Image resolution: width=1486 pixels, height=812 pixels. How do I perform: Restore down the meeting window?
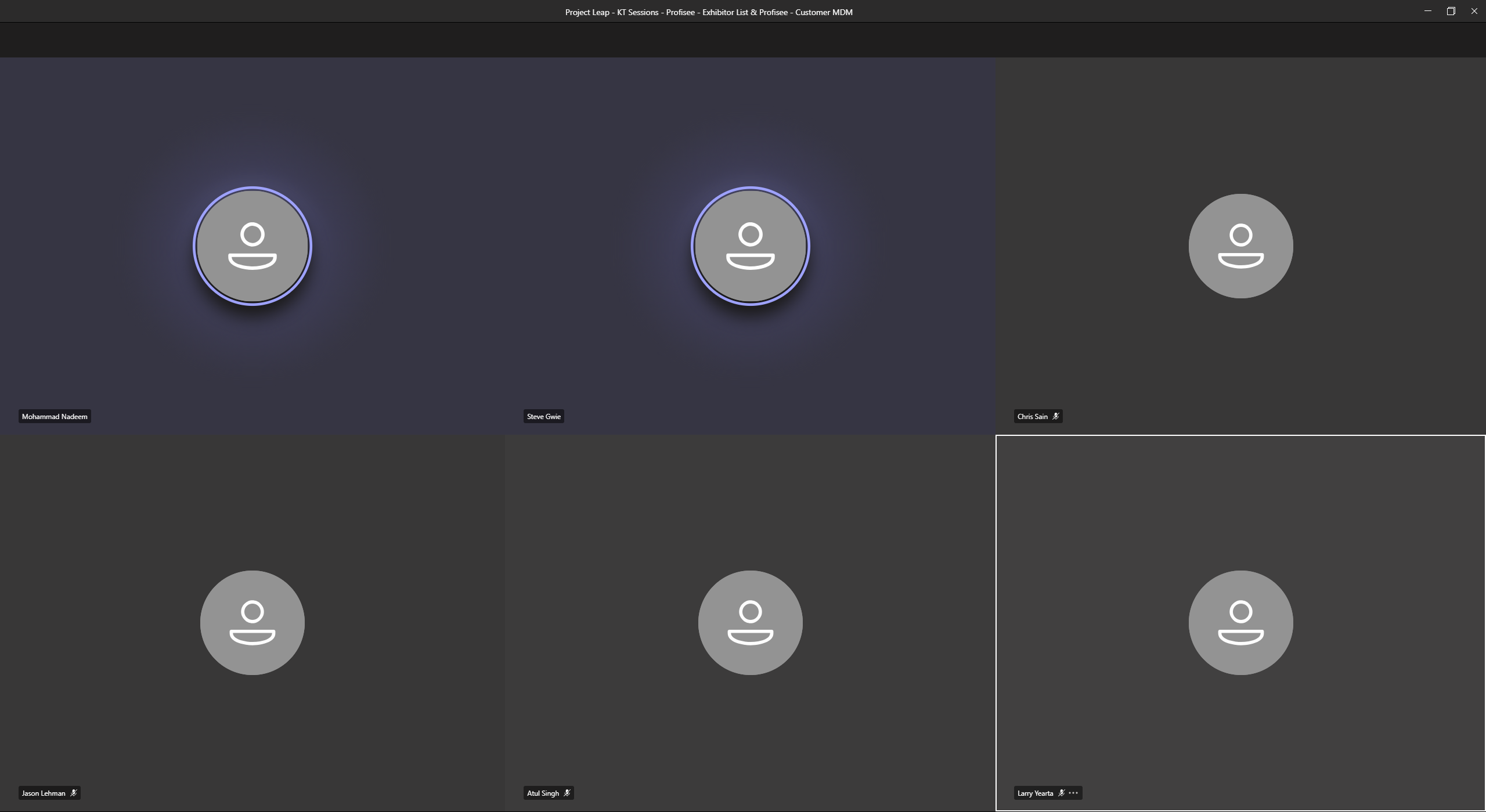(x=1451, y=11)
